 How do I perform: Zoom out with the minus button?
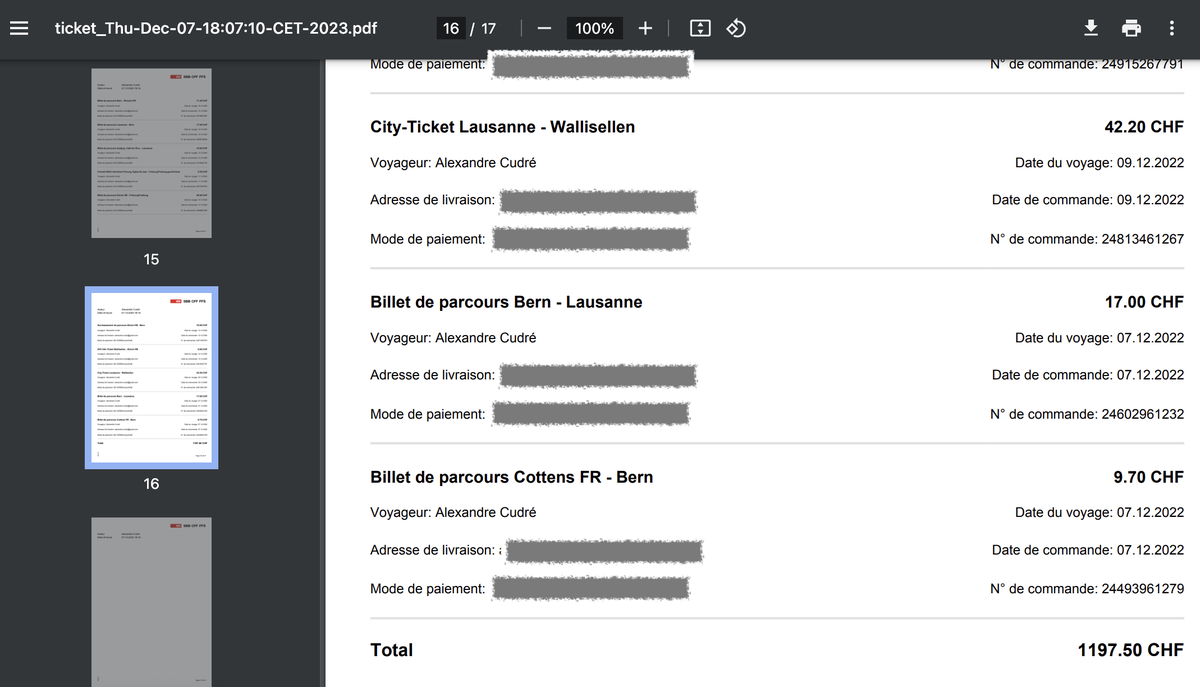(544, 28)
